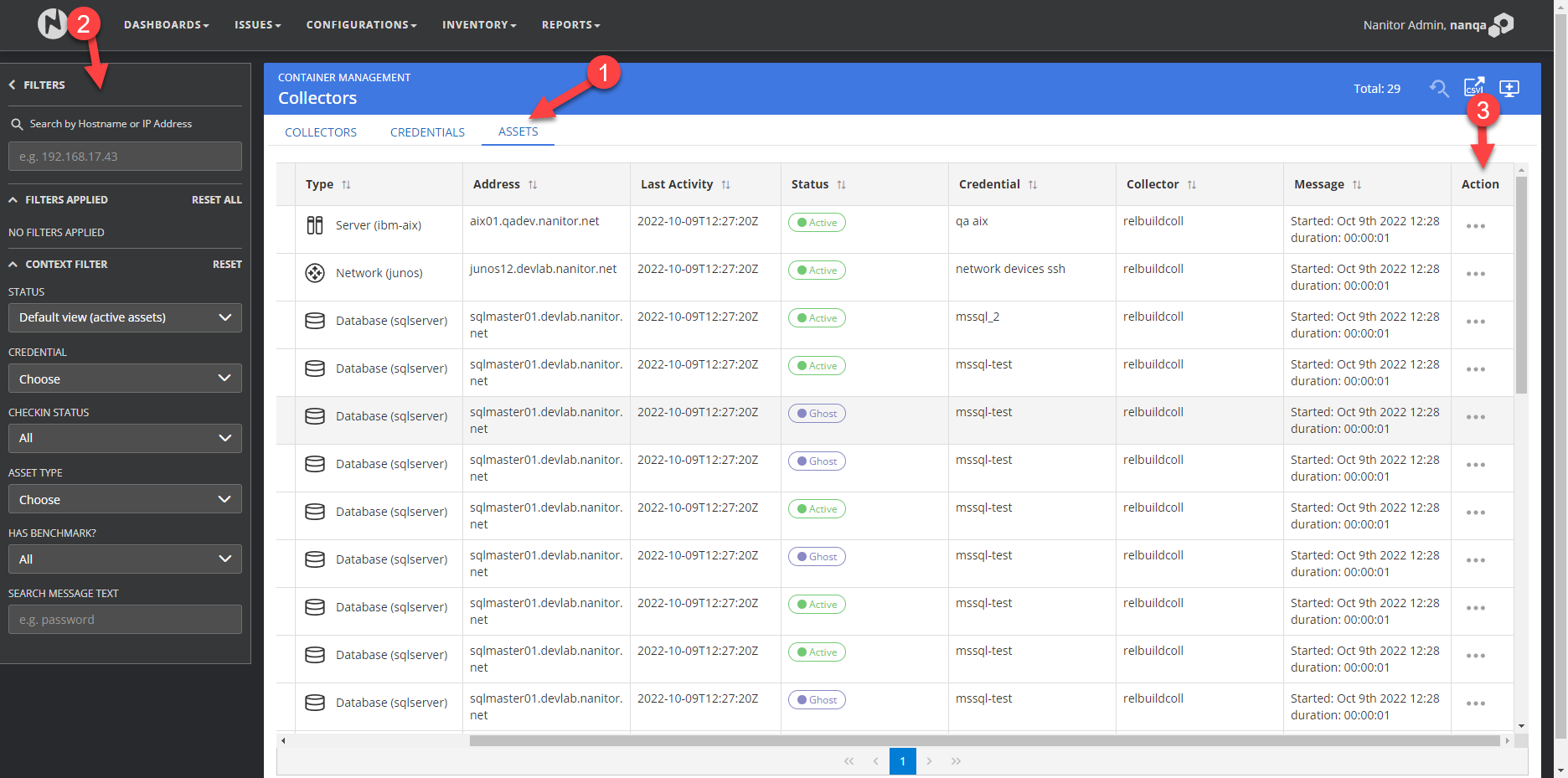Collapse the Filters Applied section

tap(13, 200)
